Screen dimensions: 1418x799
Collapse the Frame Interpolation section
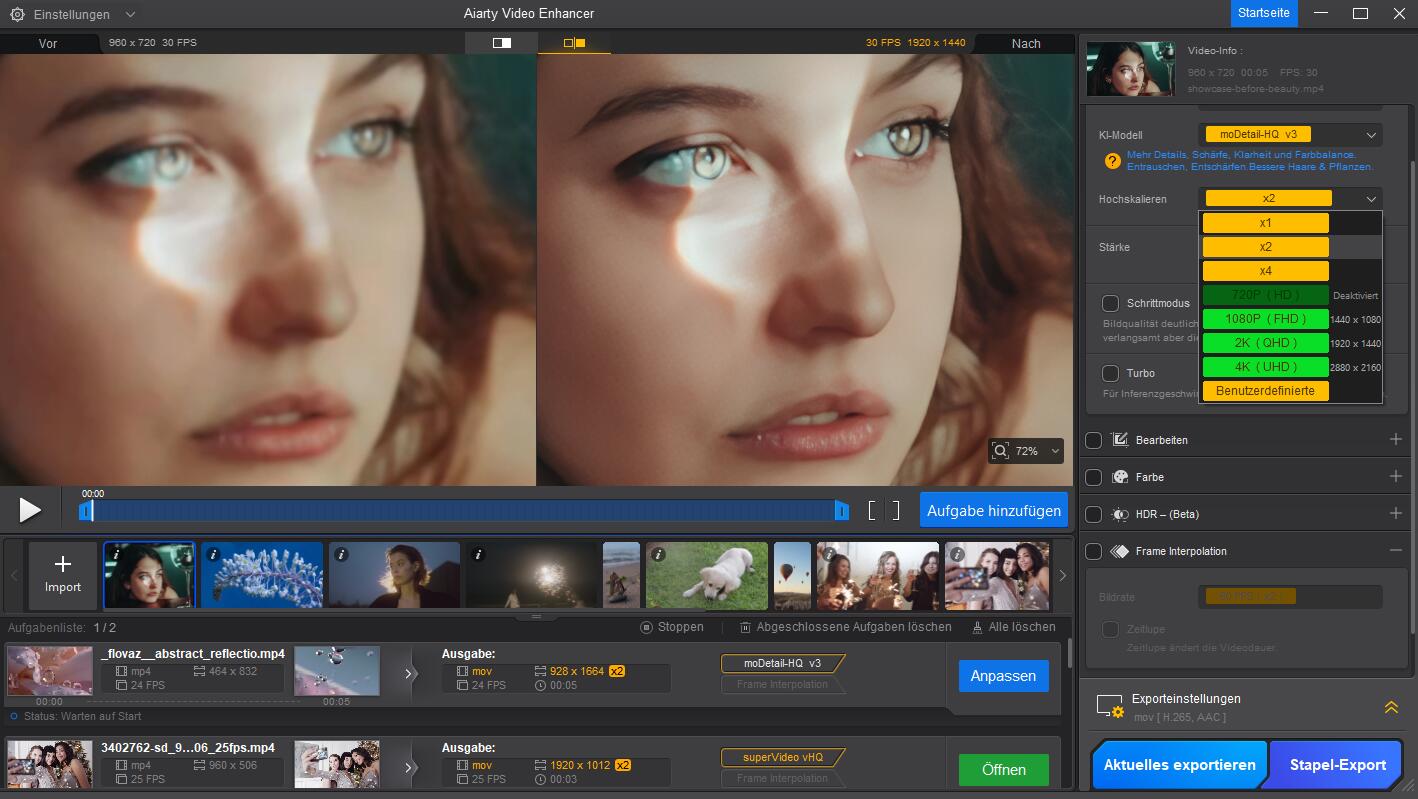[x=1395, y=551]
